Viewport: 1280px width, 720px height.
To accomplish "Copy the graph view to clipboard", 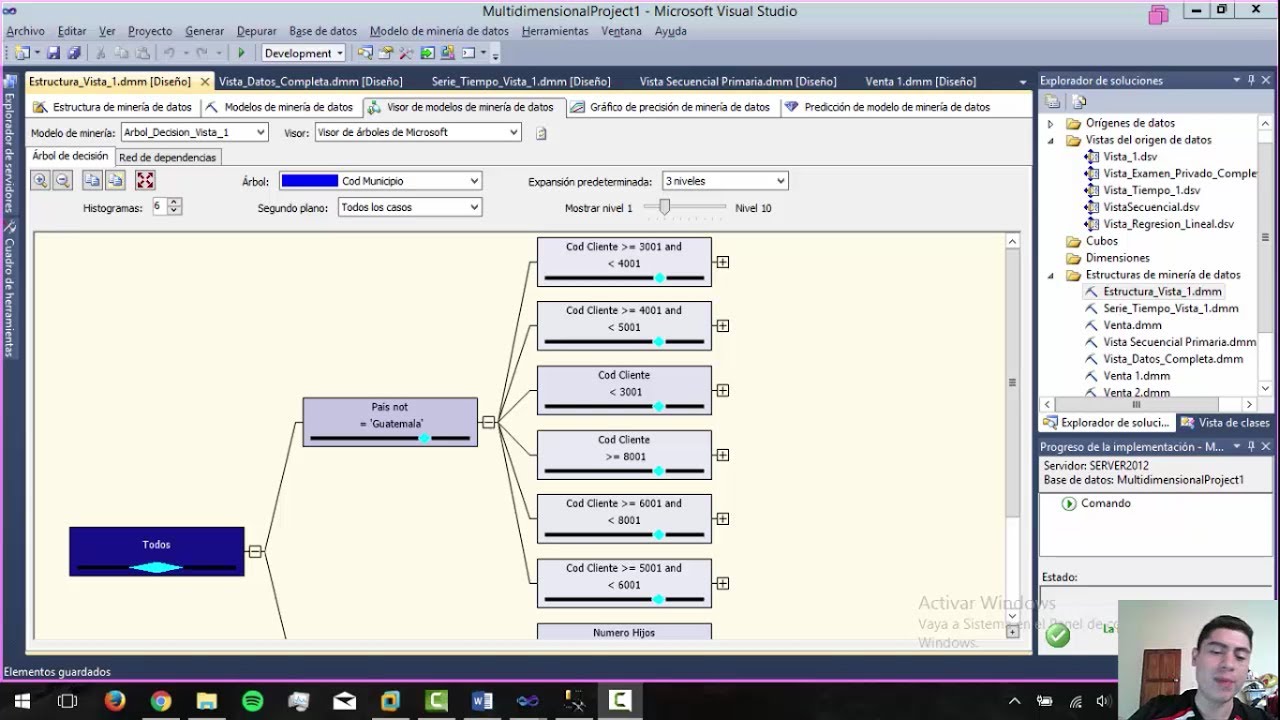I will point(92,180).
